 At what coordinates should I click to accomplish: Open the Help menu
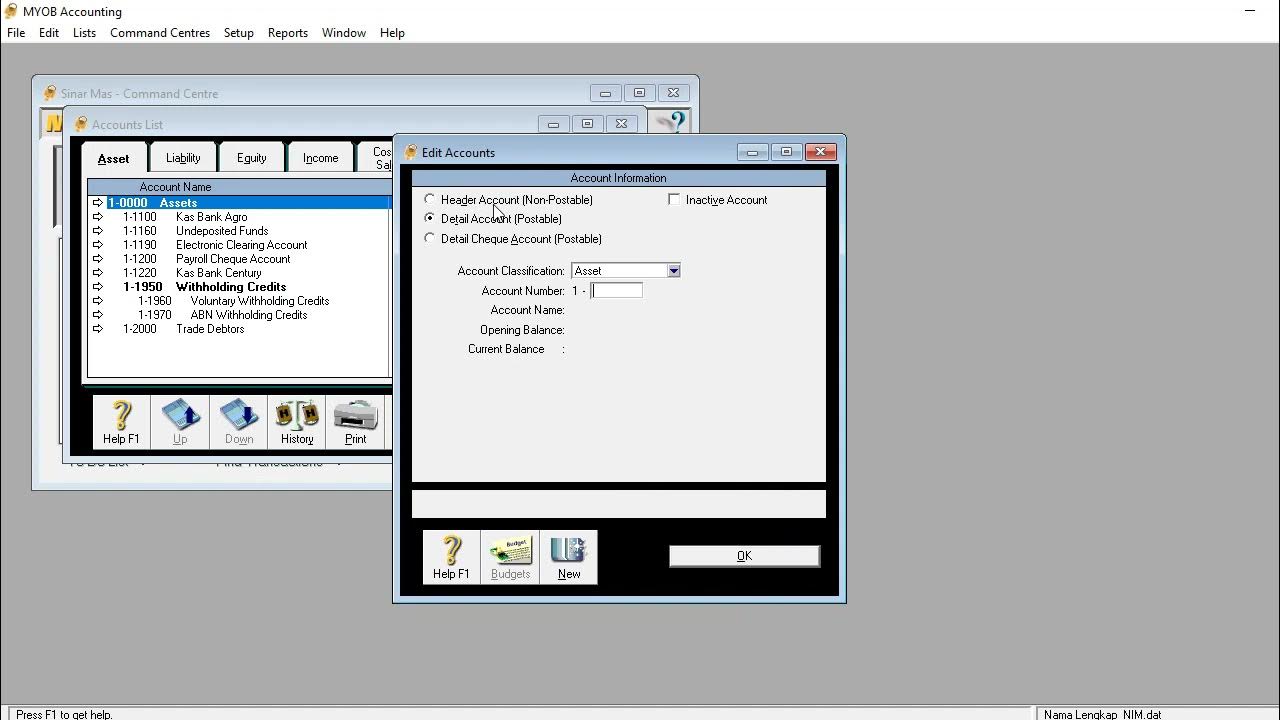point(392,33)
